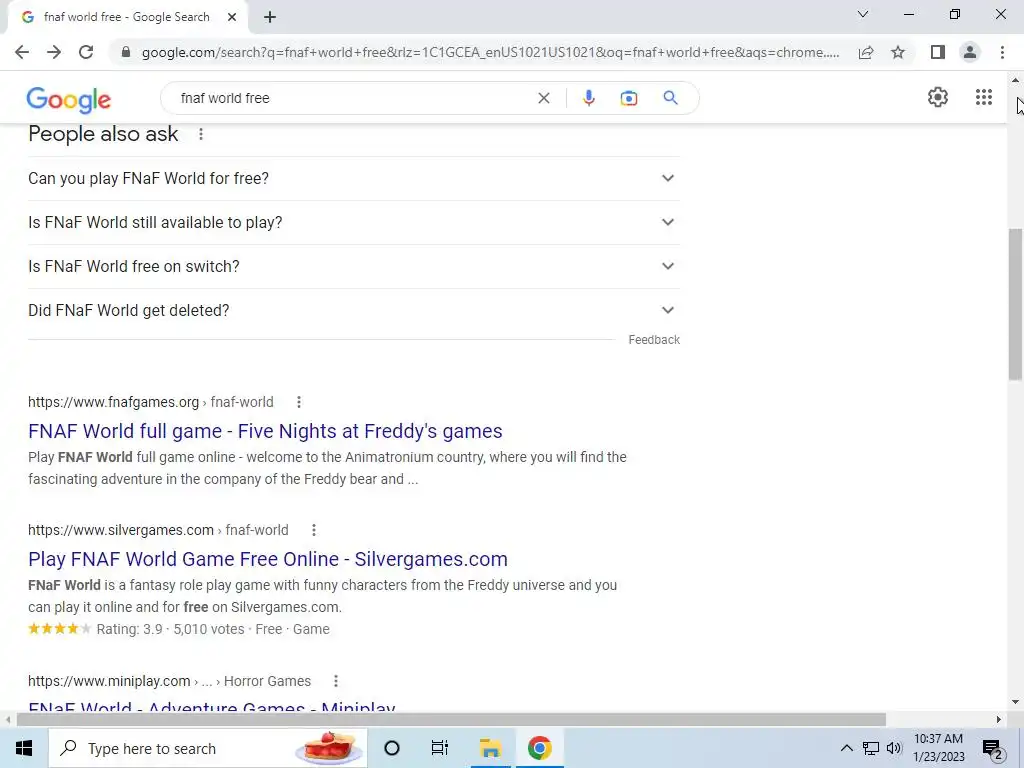Open the Google apps grid
1024x768 pixels.
(x=984, y=97)
